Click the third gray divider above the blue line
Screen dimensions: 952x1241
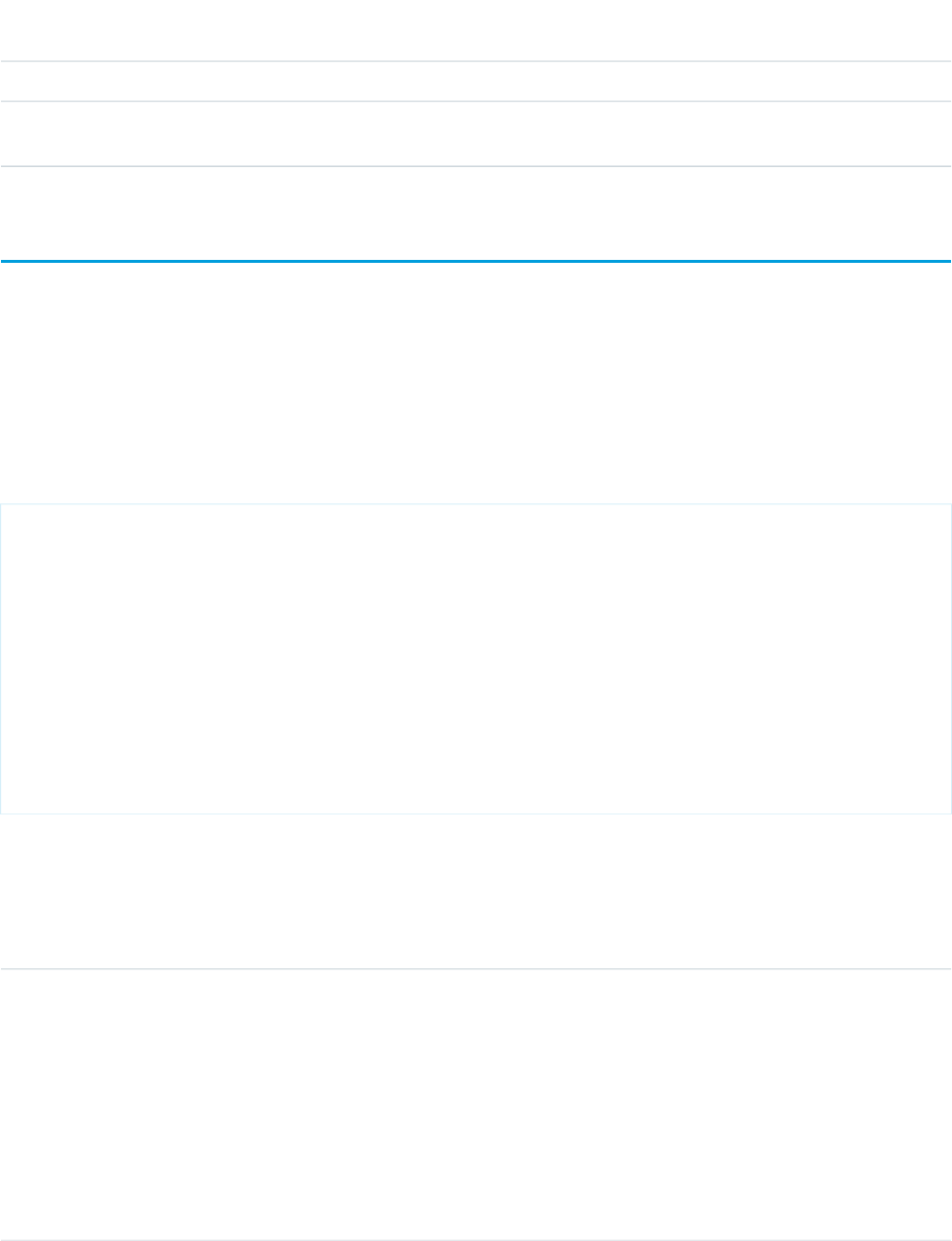475,166
